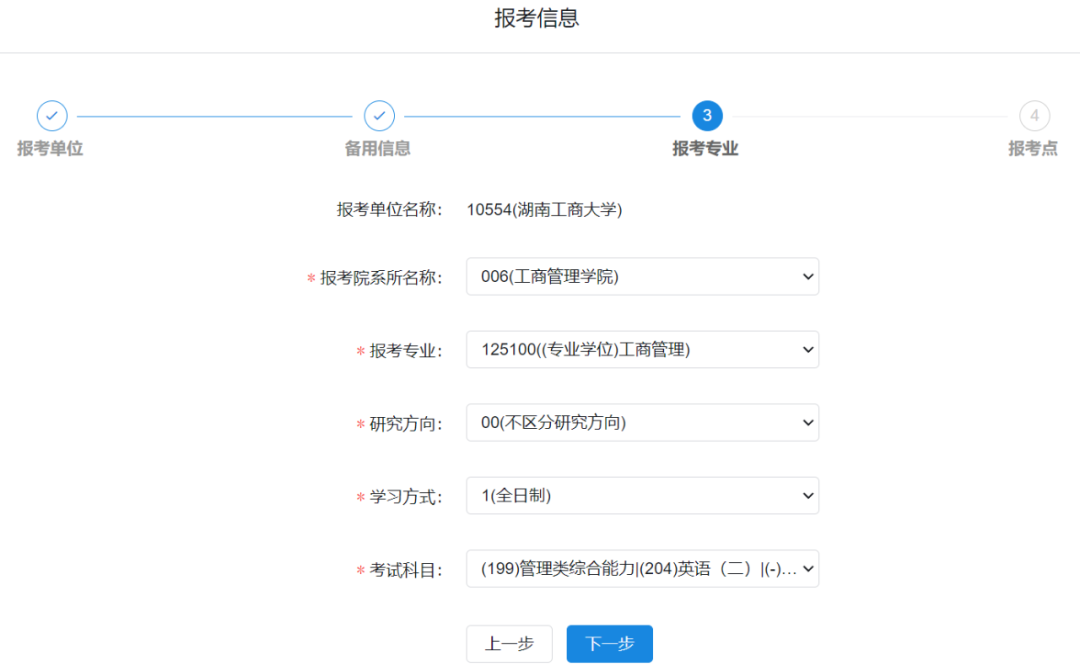Click the checkmark icon for step 备用信息
The image size is (1080, 672).
379,116
